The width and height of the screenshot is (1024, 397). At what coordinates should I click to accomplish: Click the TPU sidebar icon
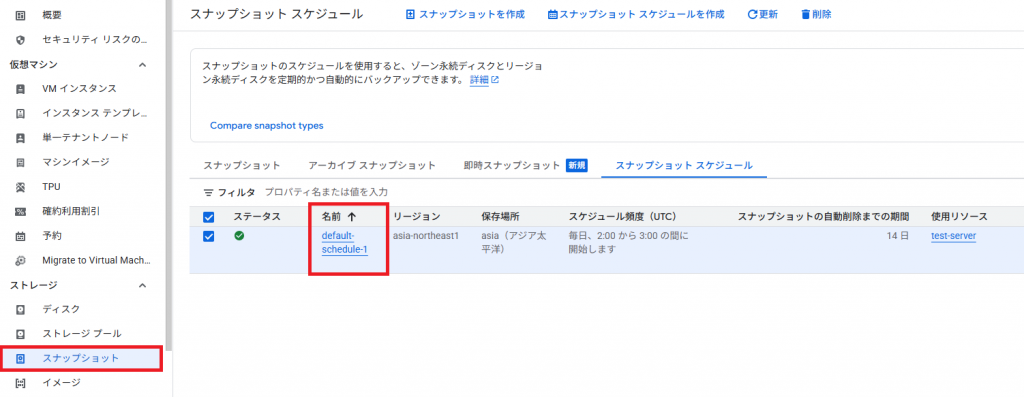tap(20, 187)
